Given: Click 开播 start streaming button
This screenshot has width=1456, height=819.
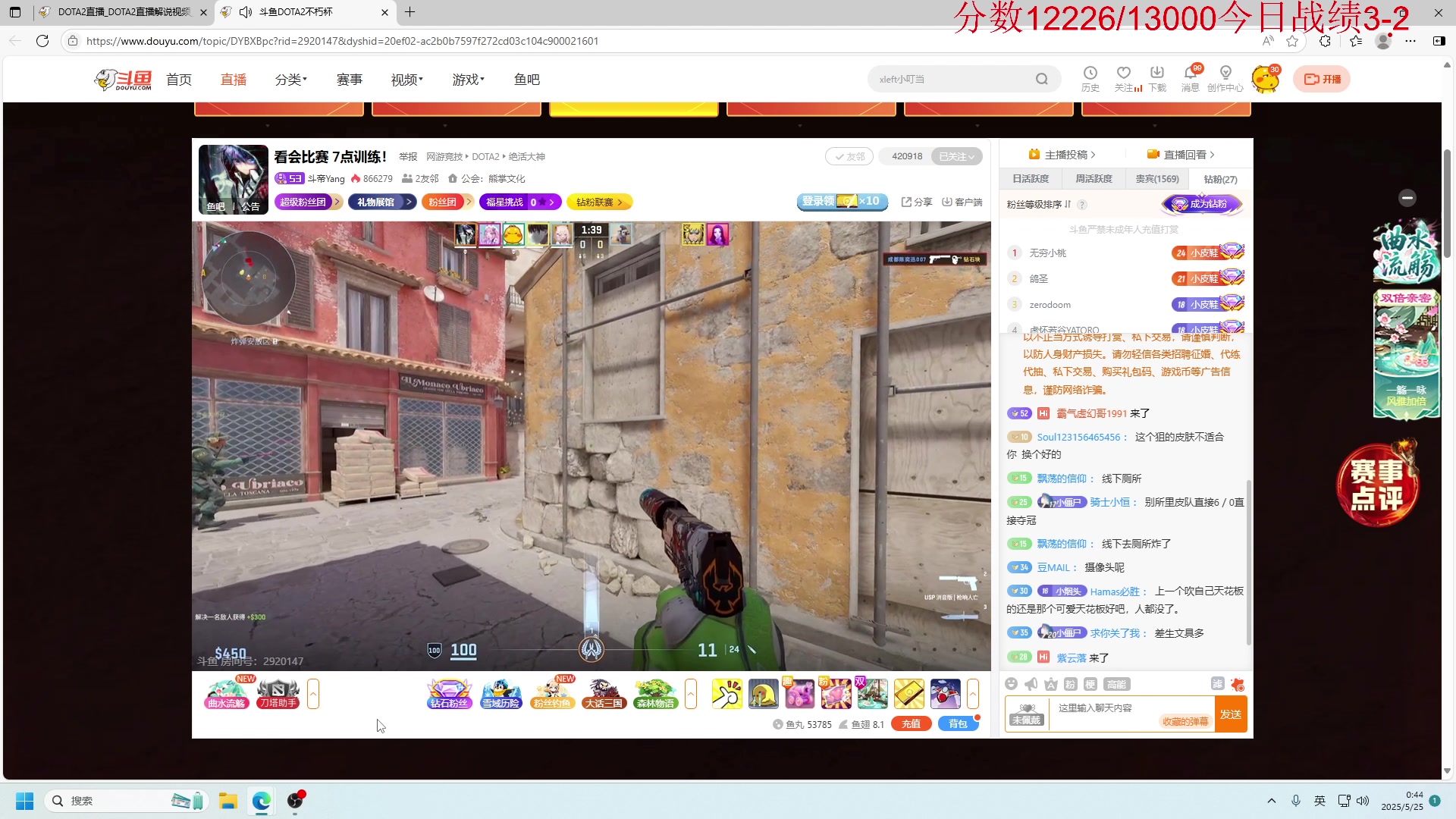Looking at the screenshot, I should pyautogui.click(x=1322, y=79).
